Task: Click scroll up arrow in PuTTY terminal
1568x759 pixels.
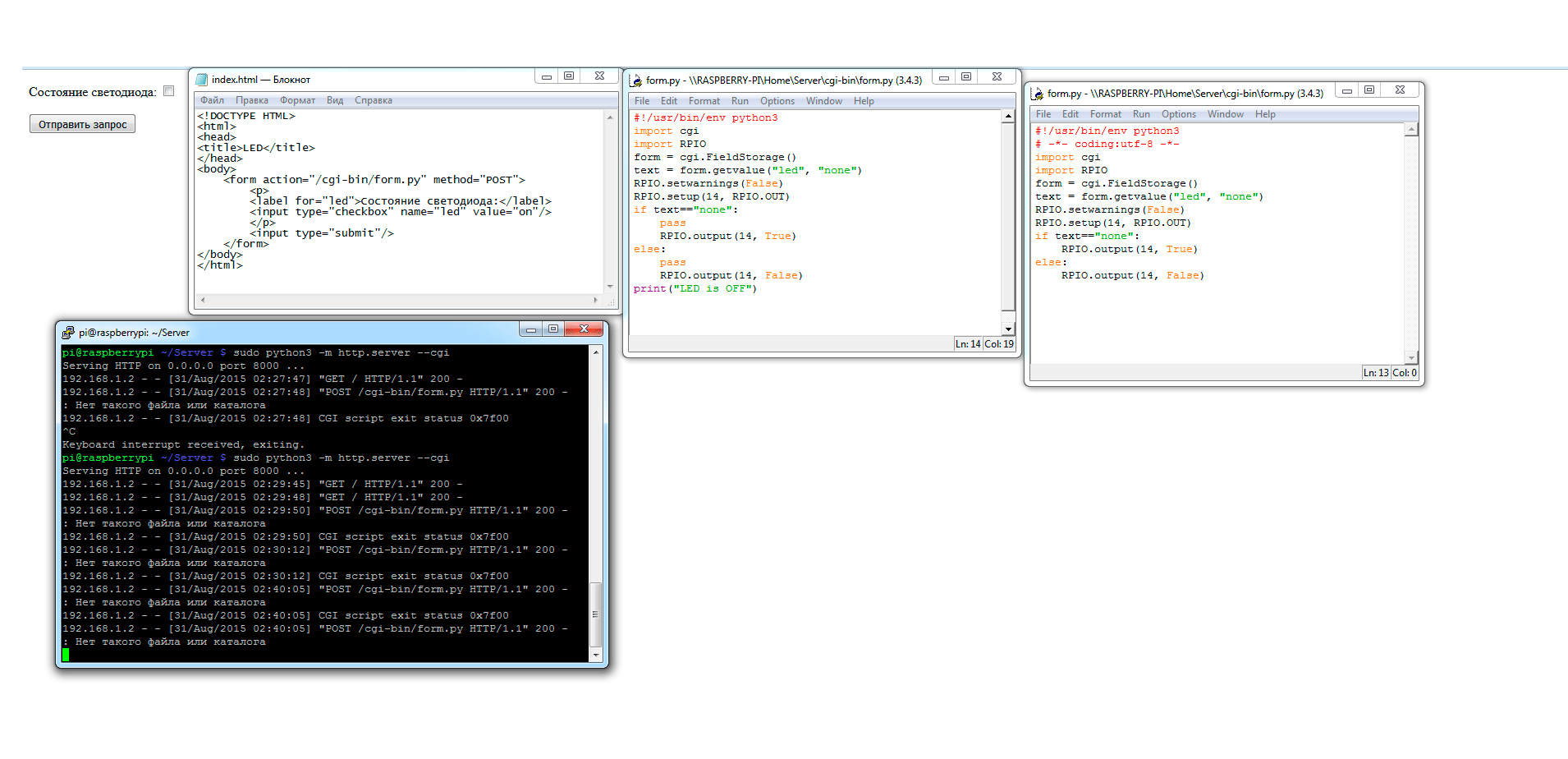Action: [x=596, y=352]
